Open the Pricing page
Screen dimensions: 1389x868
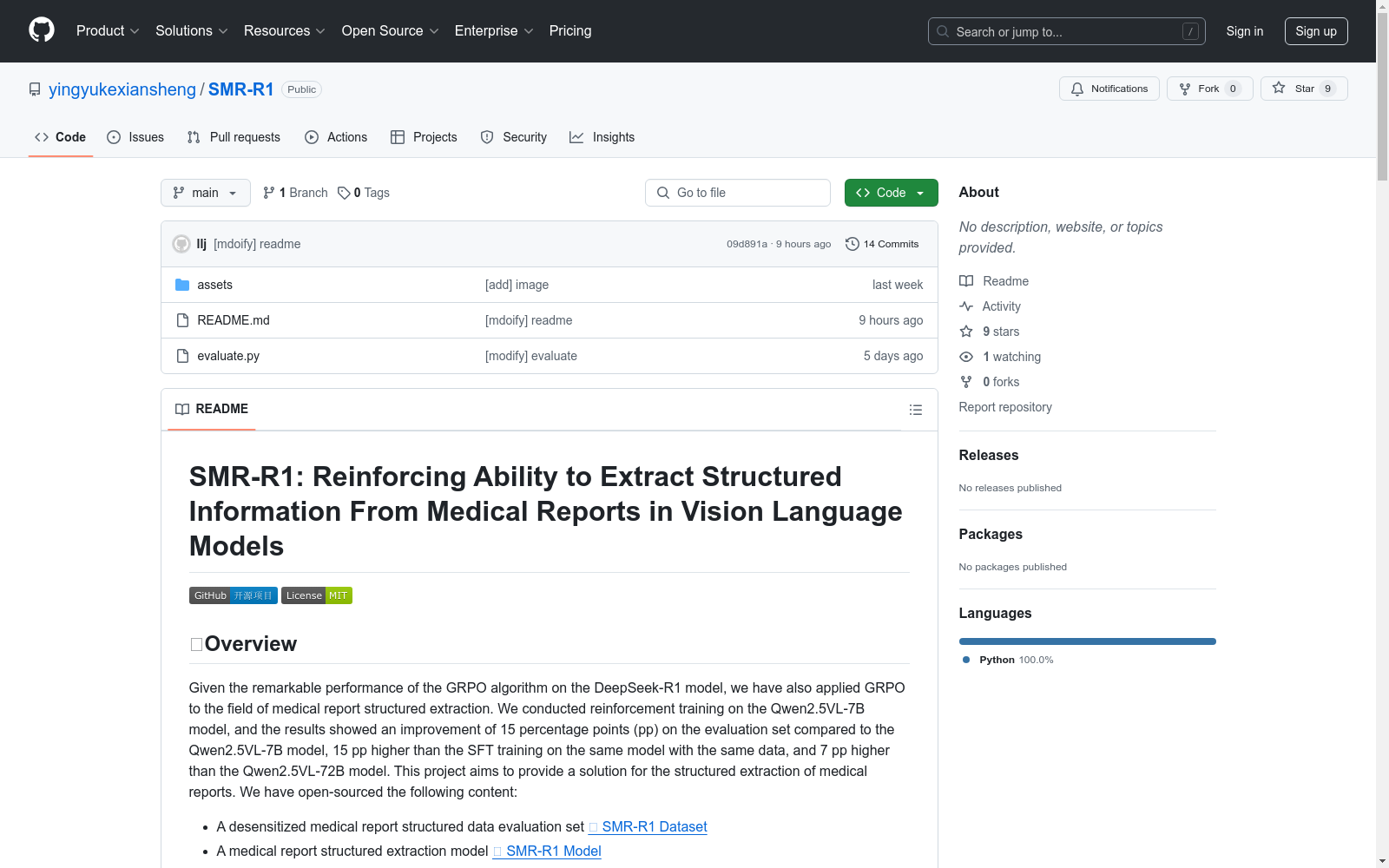pyautogui.click(x=570, y=31)
